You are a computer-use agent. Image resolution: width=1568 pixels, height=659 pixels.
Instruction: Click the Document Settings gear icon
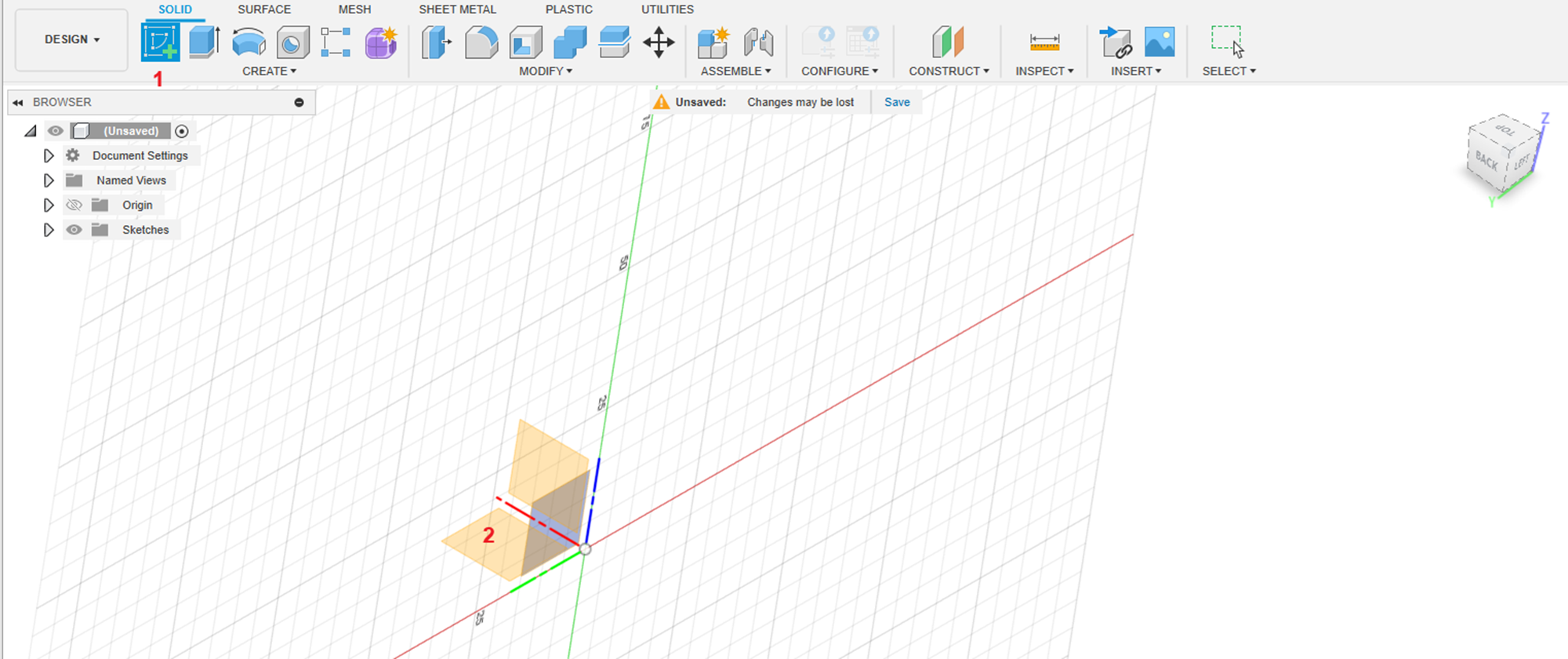(x=73, y=155)
